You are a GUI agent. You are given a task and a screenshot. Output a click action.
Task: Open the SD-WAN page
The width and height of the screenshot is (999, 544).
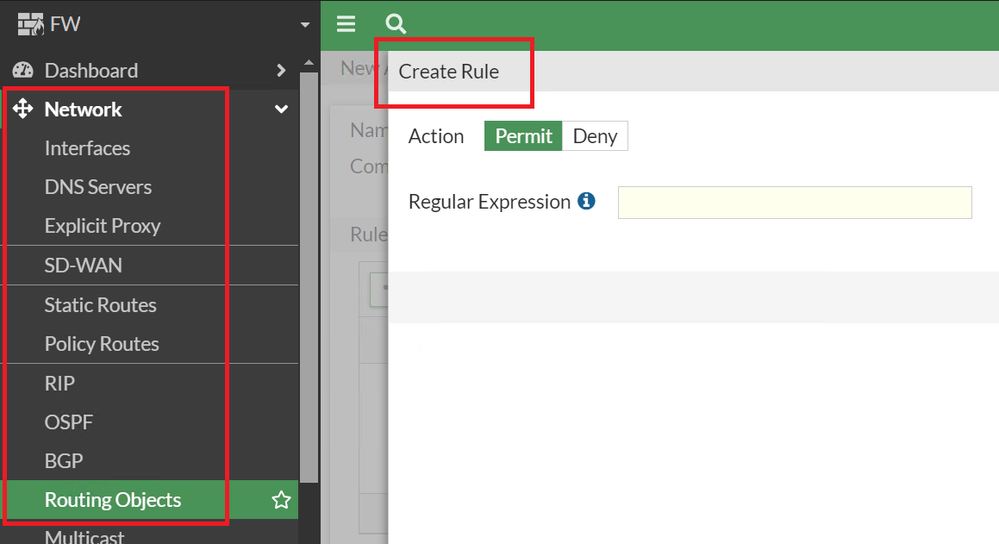[83, 266]
